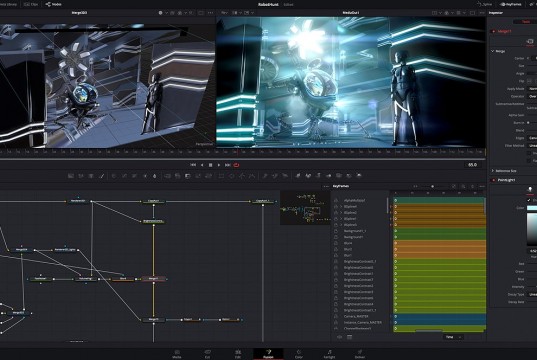The image size is (537, 360).
Task: Open the Tools tab in the Inspector
Action: coord(525,22)
